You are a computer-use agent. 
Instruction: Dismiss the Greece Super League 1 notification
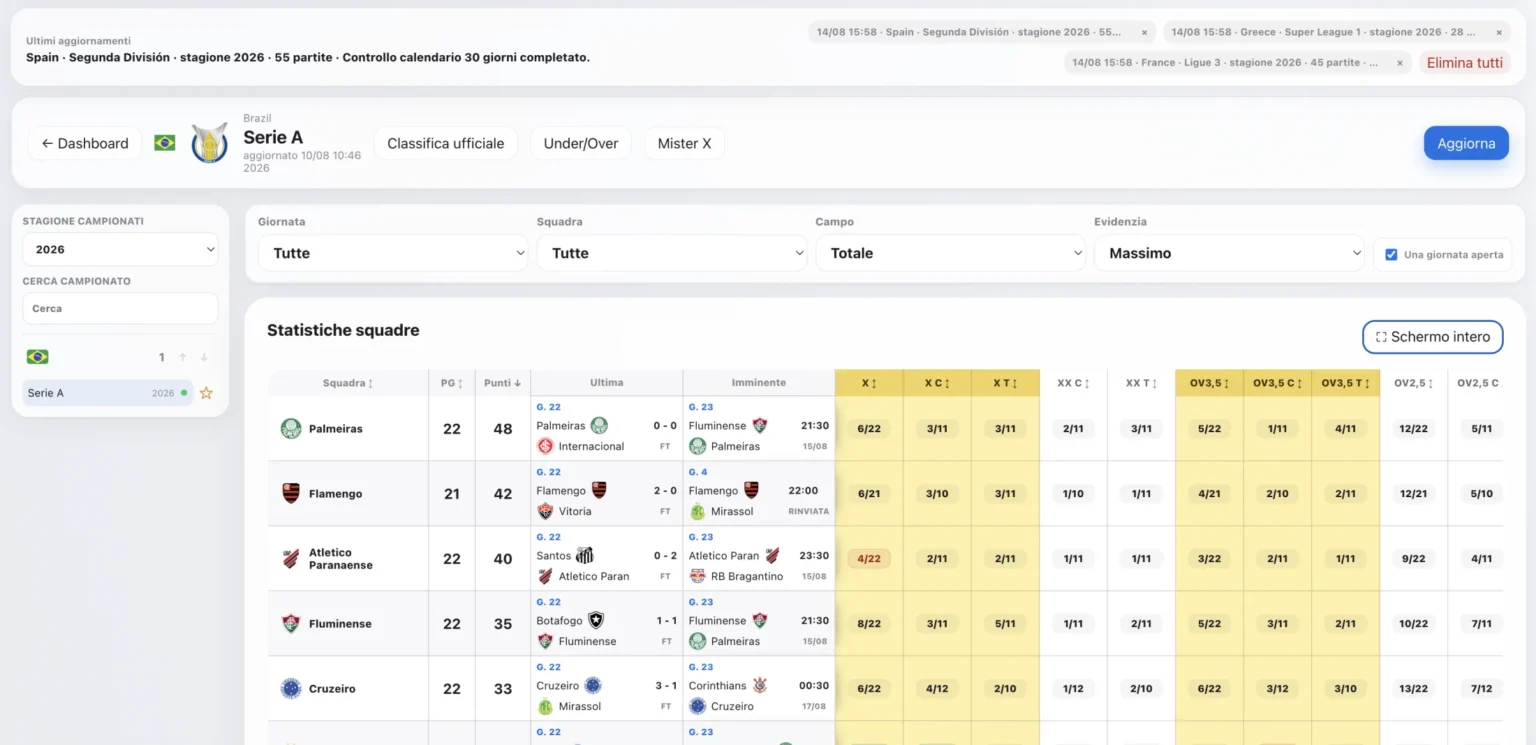point(1499,32)
